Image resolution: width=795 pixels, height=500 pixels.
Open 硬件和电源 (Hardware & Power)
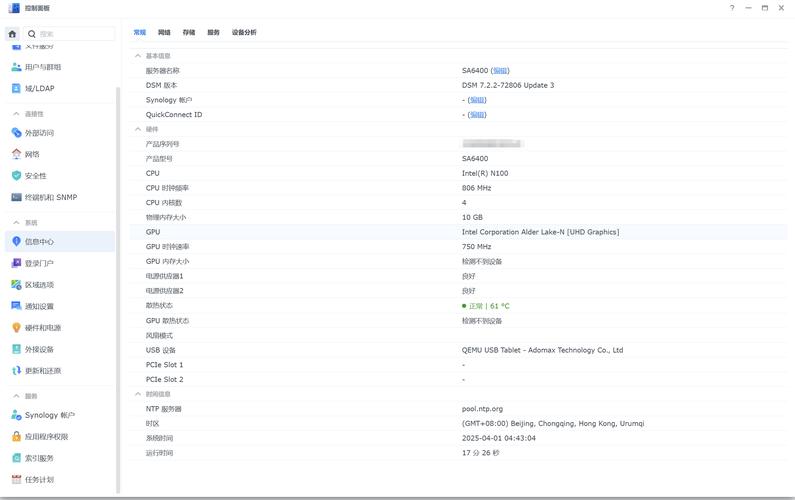click(42, 328)
